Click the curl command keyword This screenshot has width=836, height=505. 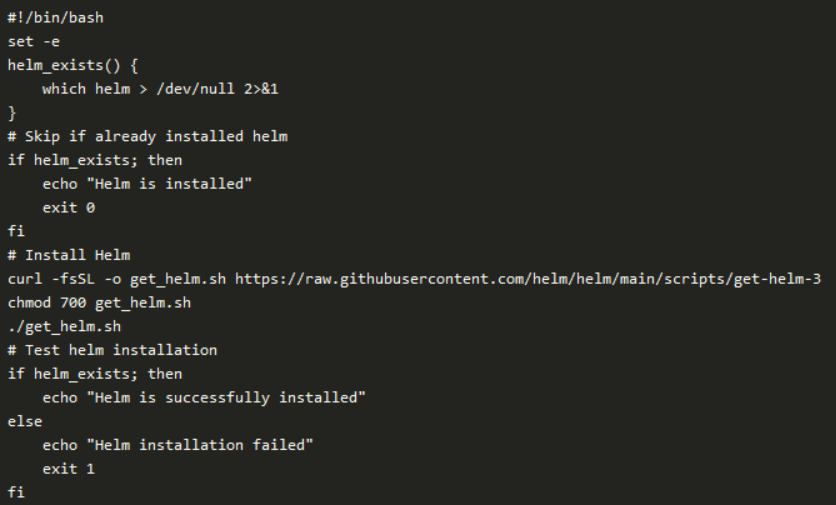tap(25, 278)
